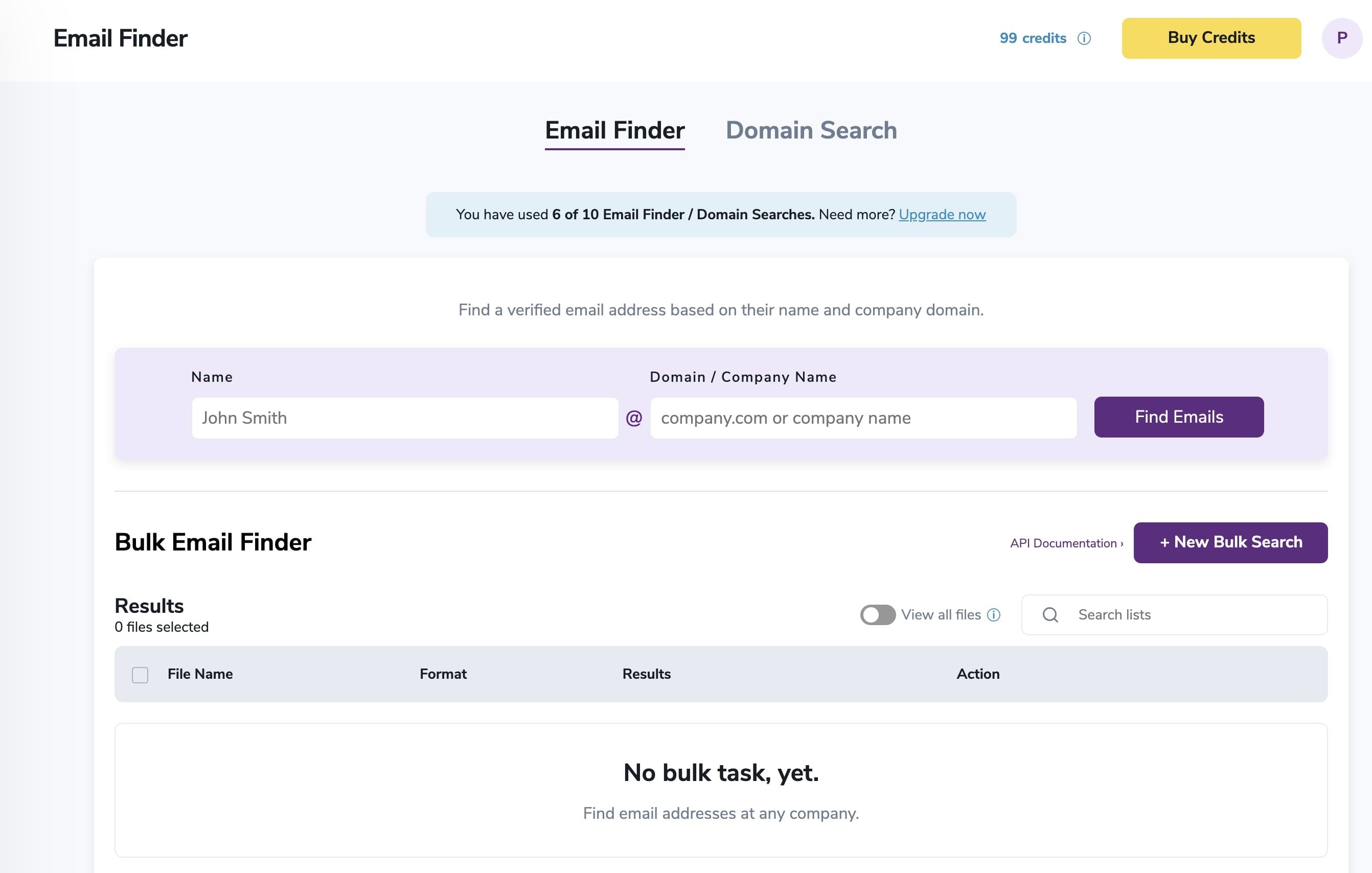Image resolution: width=1372 pixels, height=873 pixels.
Task: Enable the View all files toggle
Action: (x=876, y=615)
